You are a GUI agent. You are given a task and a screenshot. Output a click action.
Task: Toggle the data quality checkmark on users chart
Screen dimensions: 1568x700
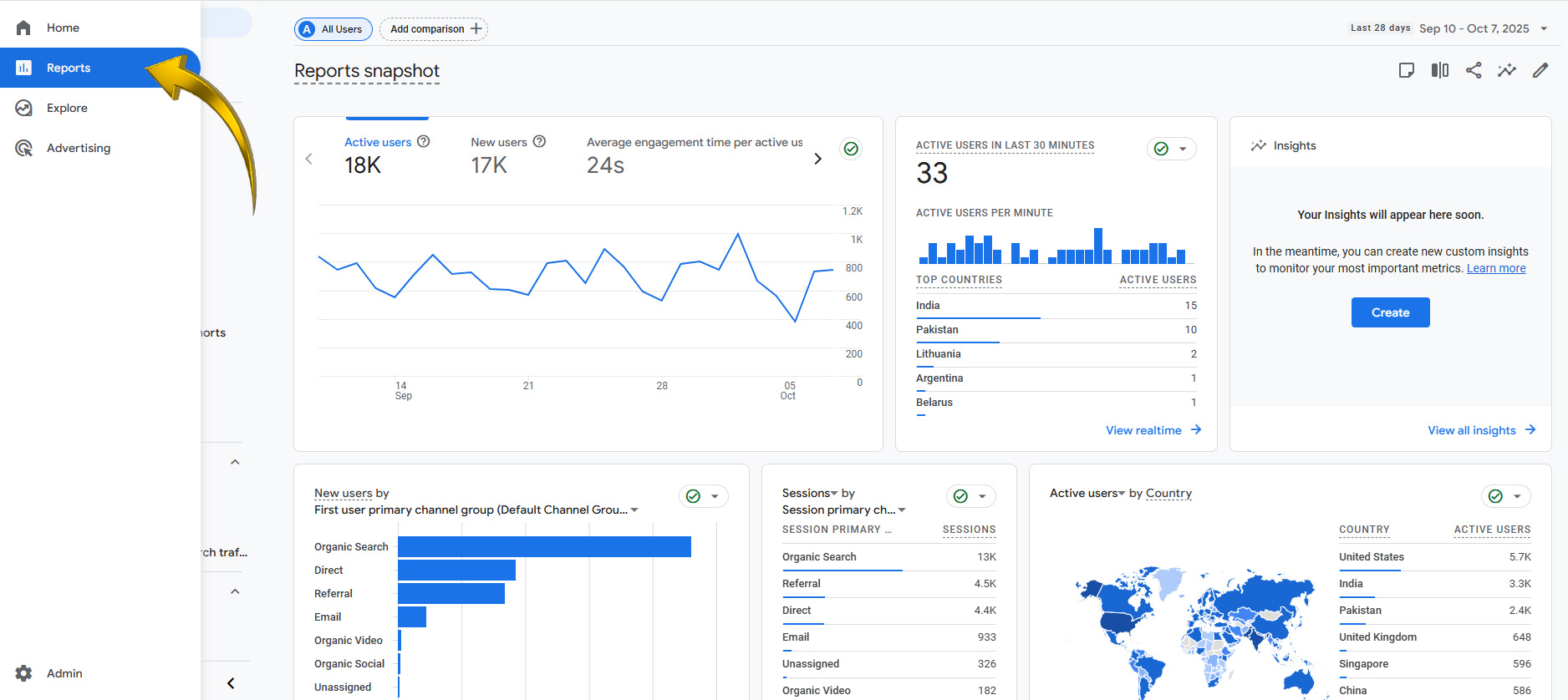pos(851,149)
